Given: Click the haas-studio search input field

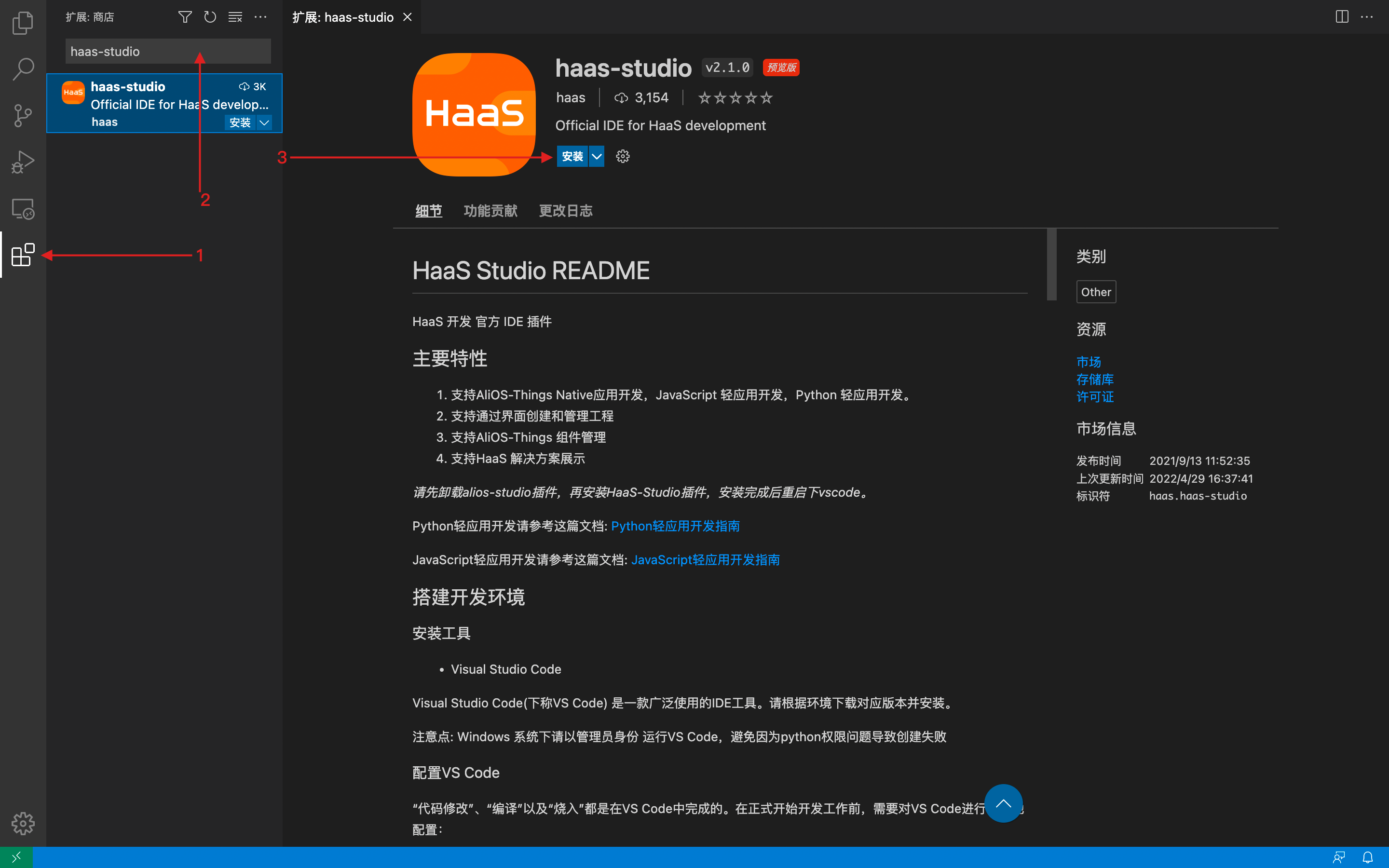Looking at the screenshot, I should tap(168, 51).
